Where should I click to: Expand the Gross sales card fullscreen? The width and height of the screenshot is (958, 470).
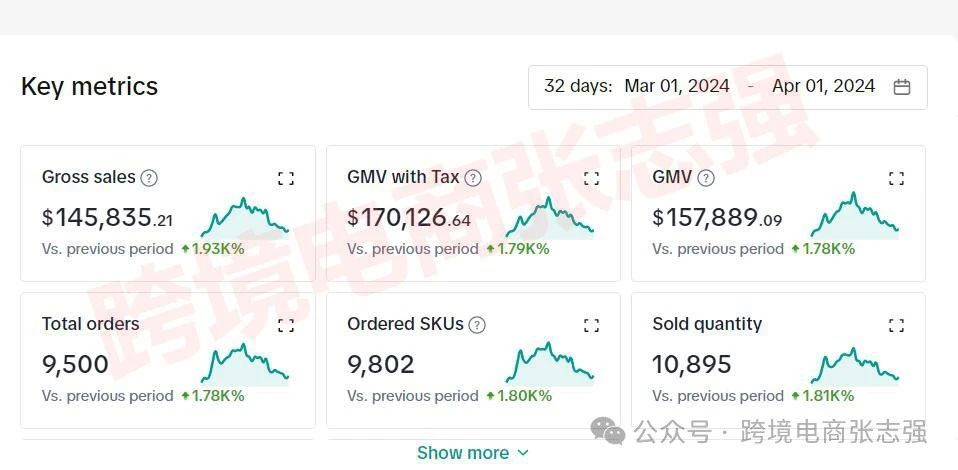click(x=286, y=179)
